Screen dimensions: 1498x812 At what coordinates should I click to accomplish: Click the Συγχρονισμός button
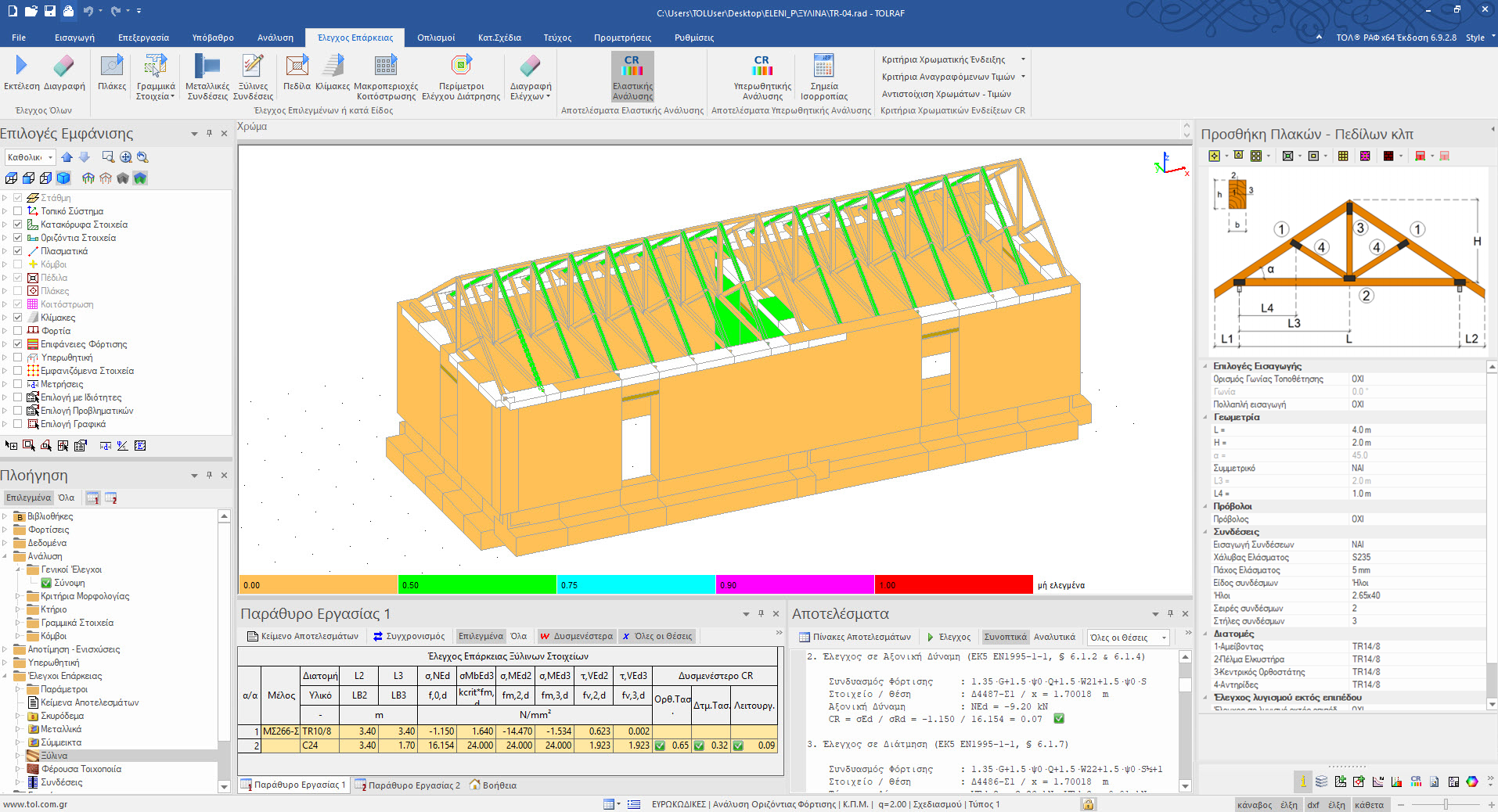(x=409, y=636)
